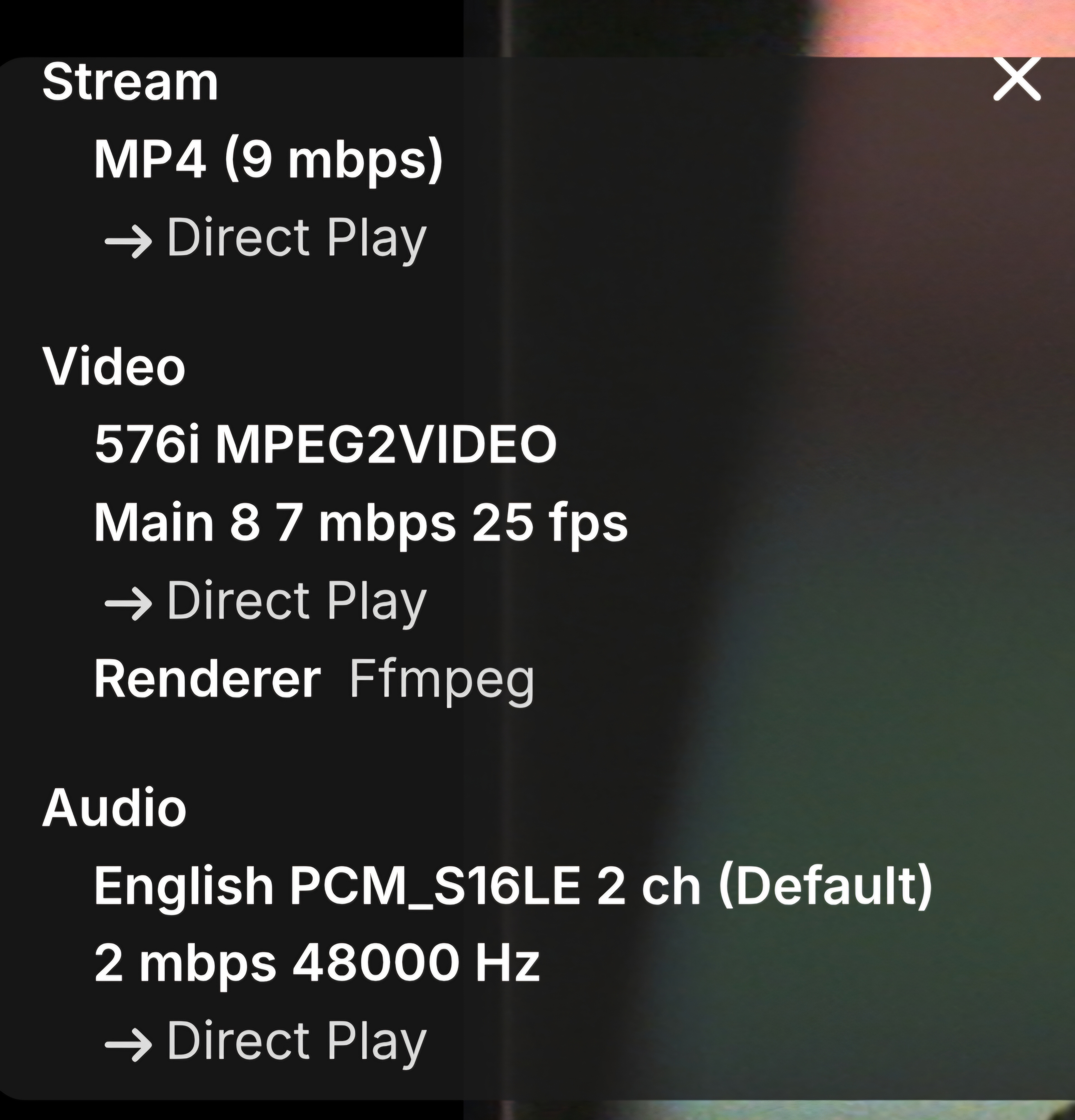Image resolution: width=1075 pixels, height=1120 pixels.
Task: Click the 576i MPEG2VIDEO codec line
Action: click(325, 445)
